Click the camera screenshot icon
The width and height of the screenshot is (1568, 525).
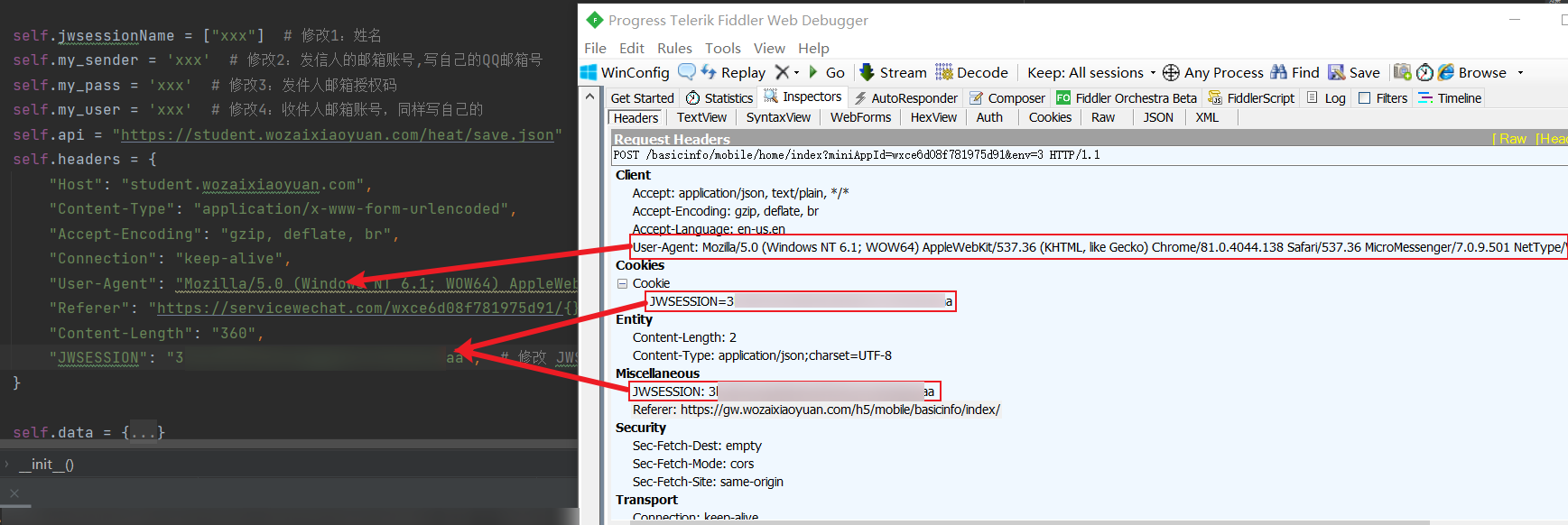pos(1402,72)
